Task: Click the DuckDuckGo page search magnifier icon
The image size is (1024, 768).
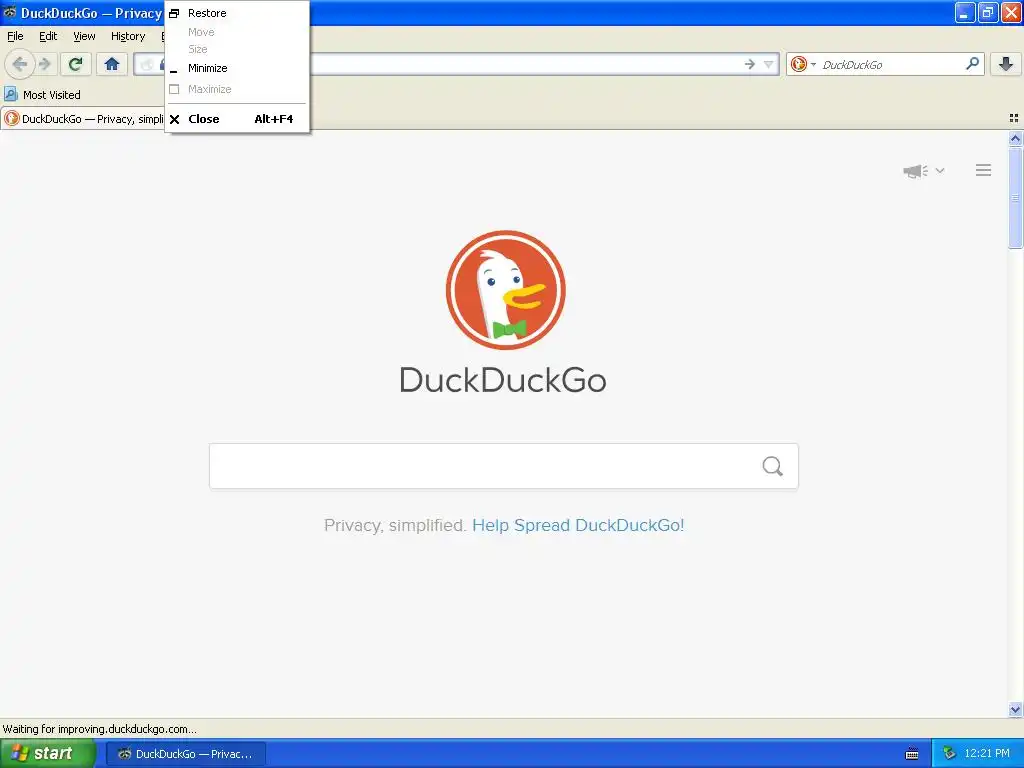Action: (773, 466)
